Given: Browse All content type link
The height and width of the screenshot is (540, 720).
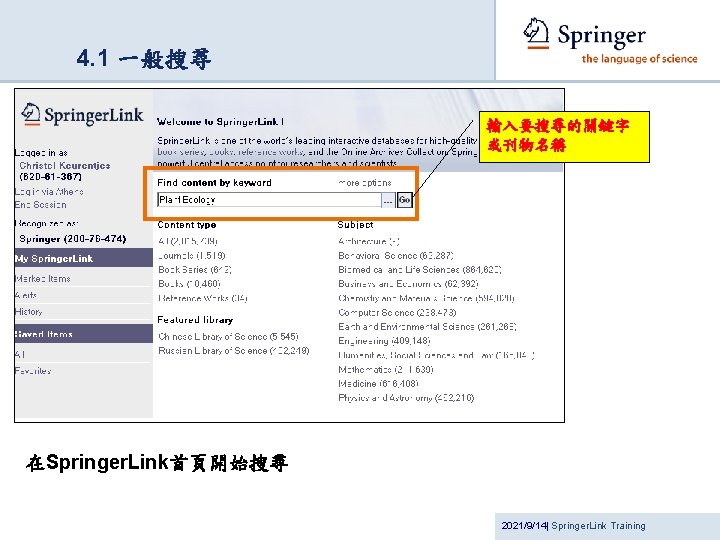Looking at the screenshot, I should [187, 241].
